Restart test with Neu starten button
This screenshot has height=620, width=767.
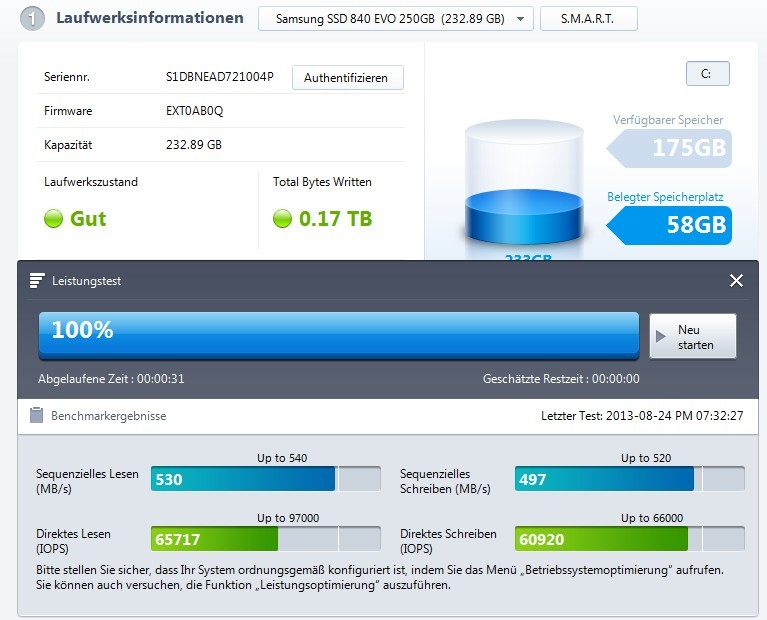tap(692, 336)
